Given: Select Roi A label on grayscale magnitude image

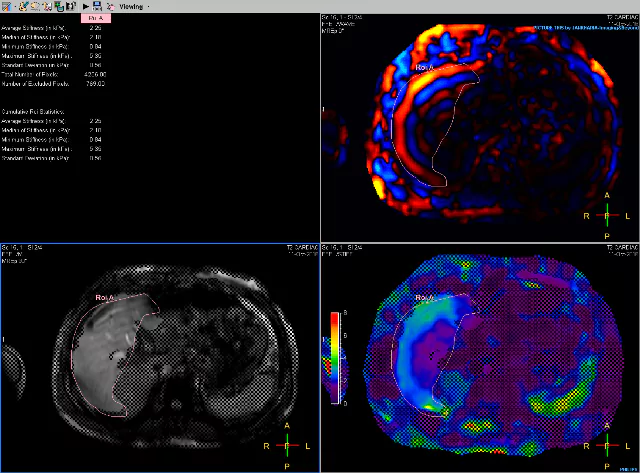Looking at the screenshot, I should (106, 297).
